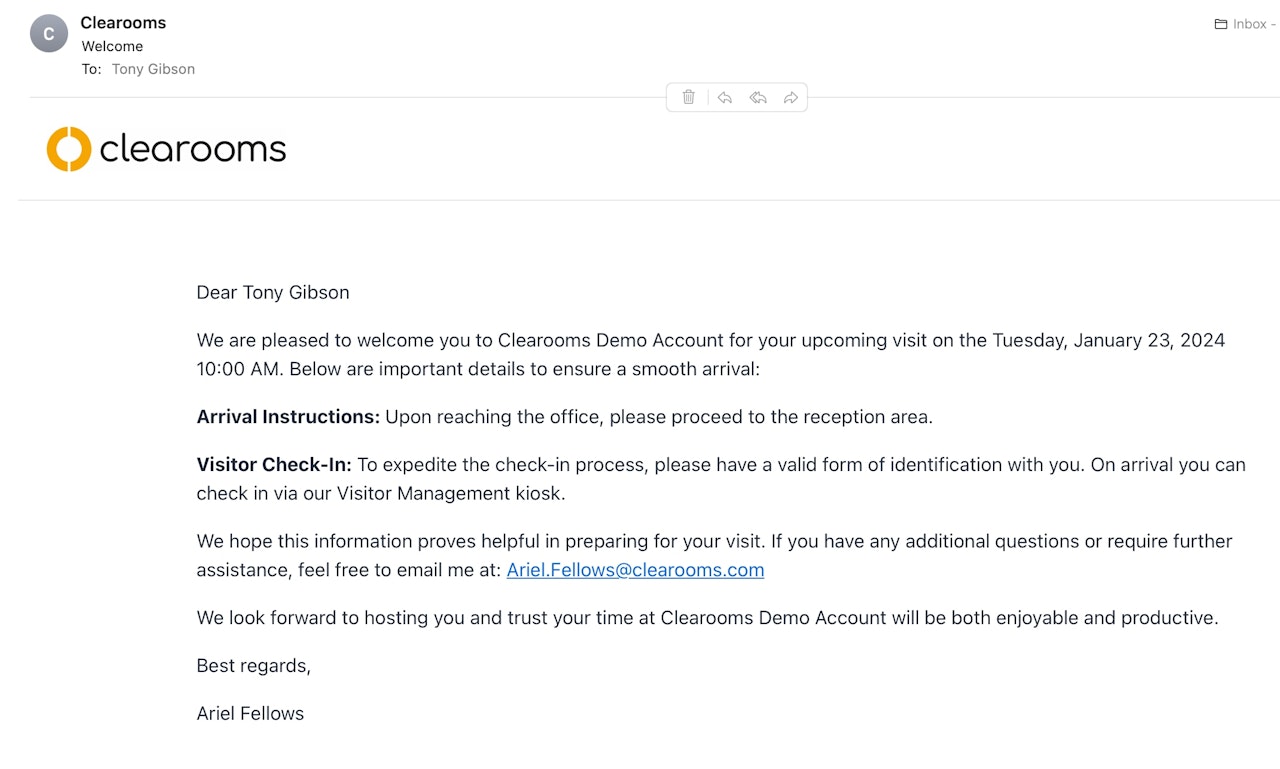Image resolution: width=1280 pixels, height=769 pixels.
Task: Click the Reply arrow icon
Action: click(725, 97)
